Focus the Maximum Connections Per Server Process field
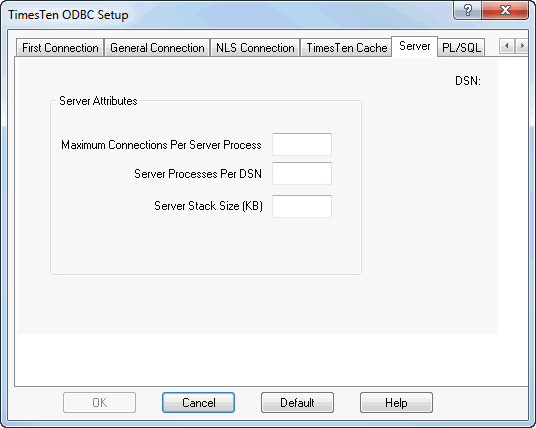 tap(302, 145)
